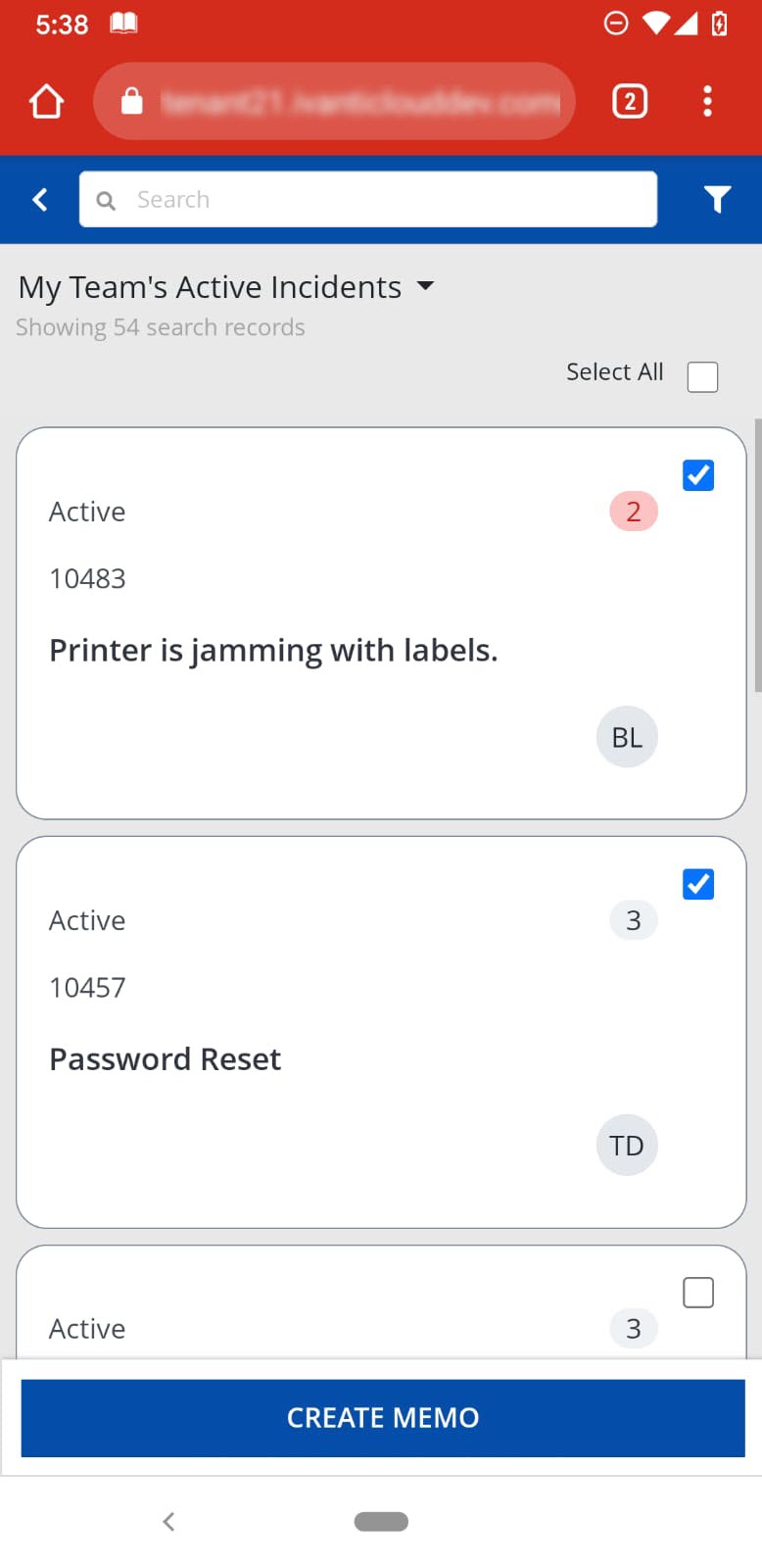
Task: Tap the browser home icon
Action: click(46, 101)
